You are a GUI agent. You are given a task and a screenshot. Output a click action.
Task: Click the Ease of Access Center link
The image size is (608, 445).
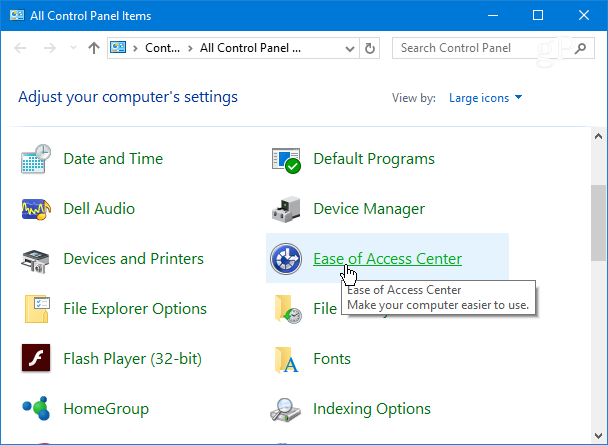387,259
